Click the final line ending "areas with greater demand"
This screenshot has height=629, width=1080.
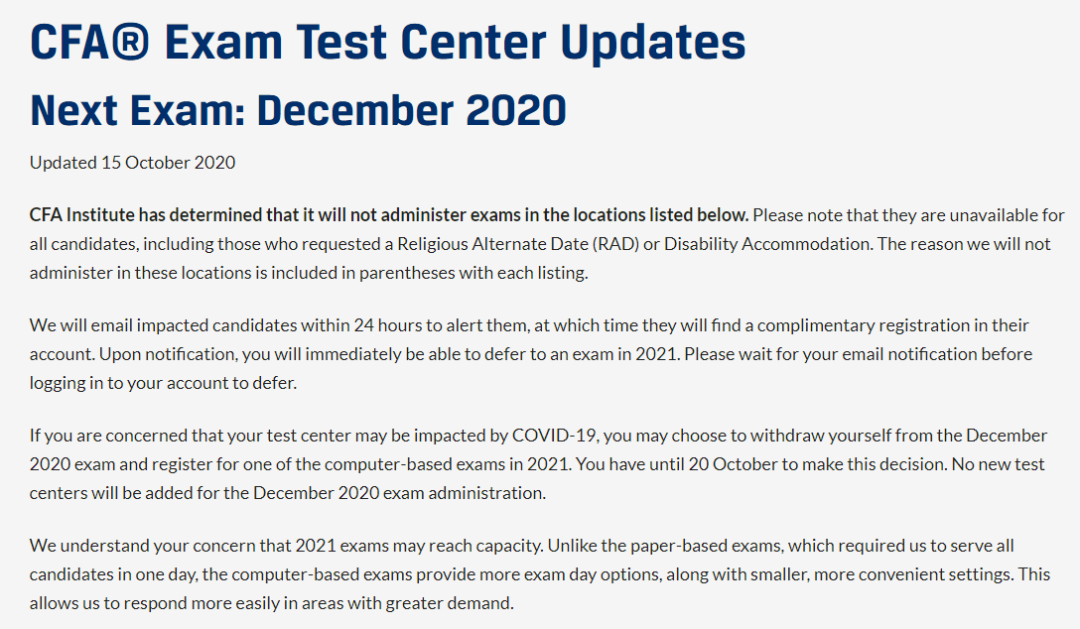click(270, 603)
